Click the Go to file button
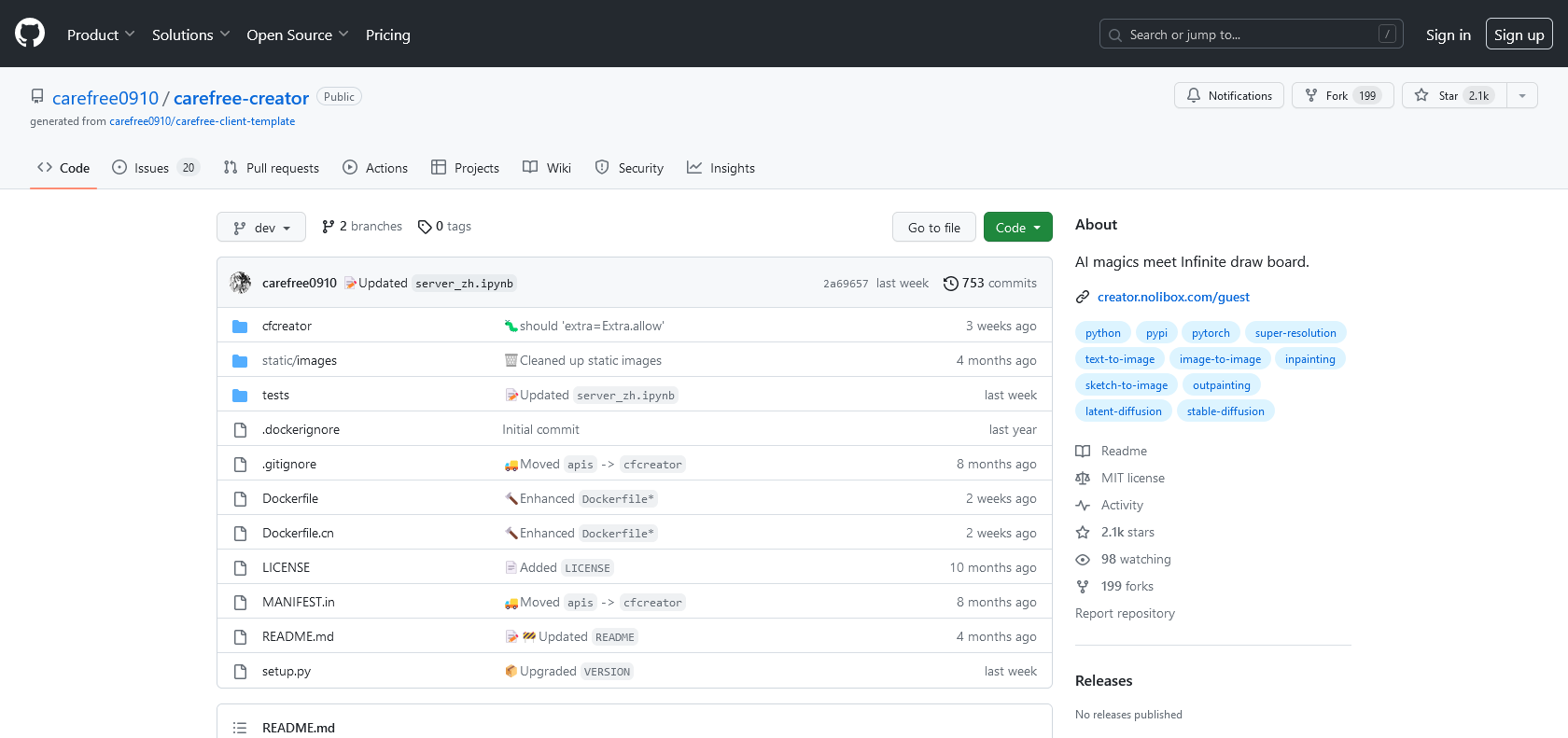The height and width of the screenshot is (738, 1568). [x=934, y=227]
